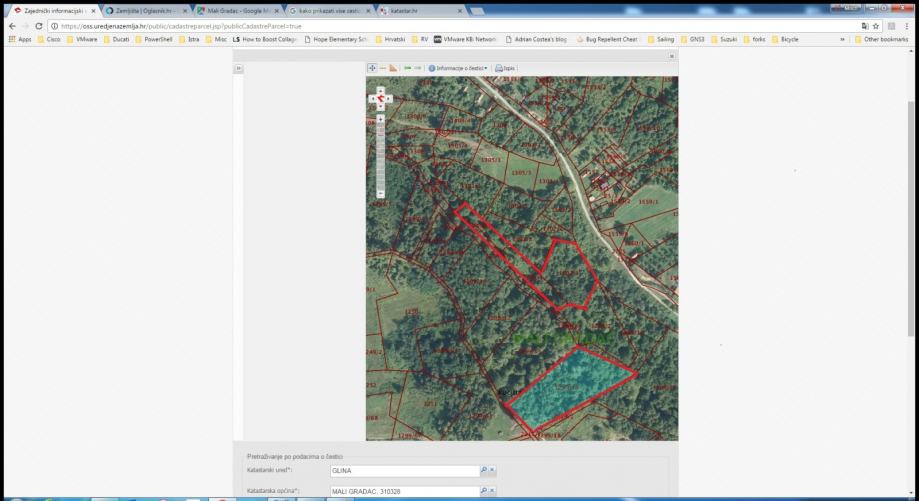Screen dimensions: 919x501
Task: Search icon next to GLINA field
Action: (483, 469)
